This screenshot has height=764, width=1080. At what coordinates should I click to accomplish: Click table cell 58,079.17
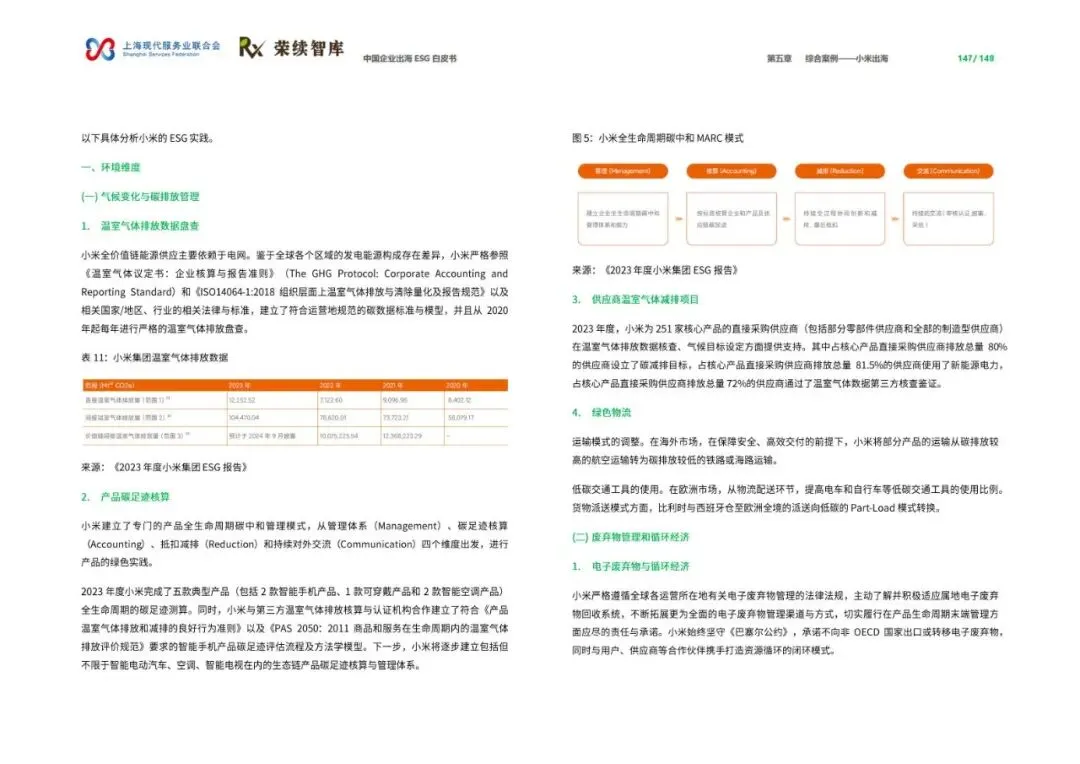461,417
